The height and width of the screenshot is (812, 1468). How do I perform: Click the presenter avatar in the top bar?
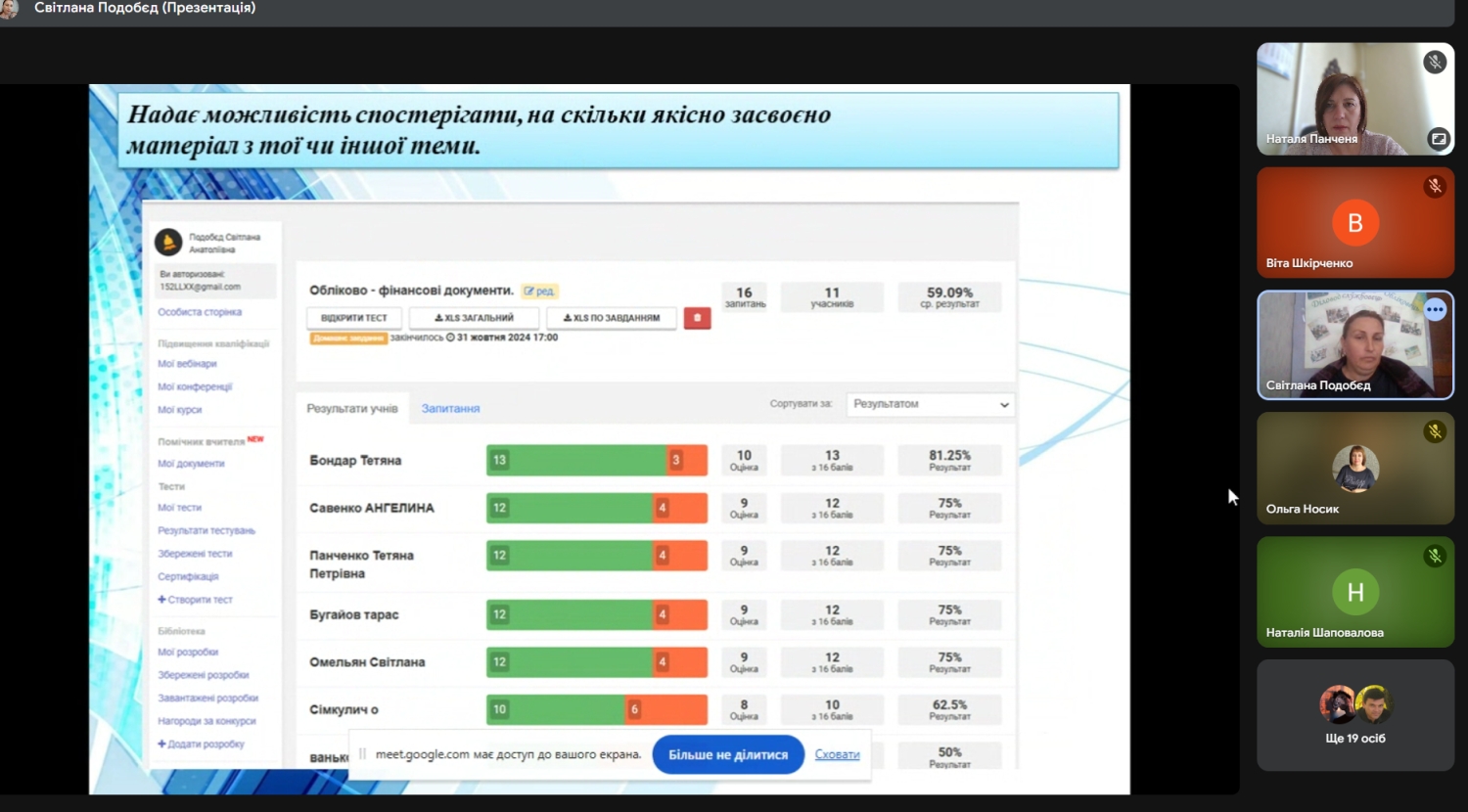8,9
